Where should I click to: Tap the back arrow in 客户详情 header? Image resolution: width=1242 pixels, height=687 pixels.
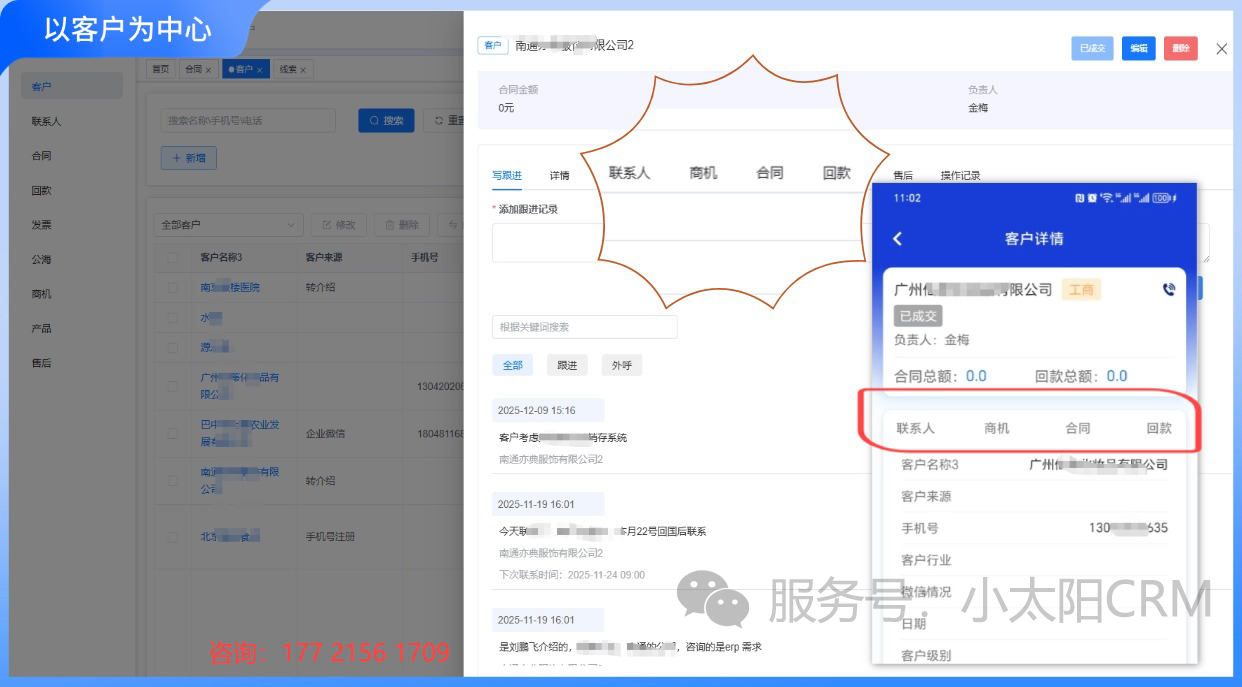point(897,239)
